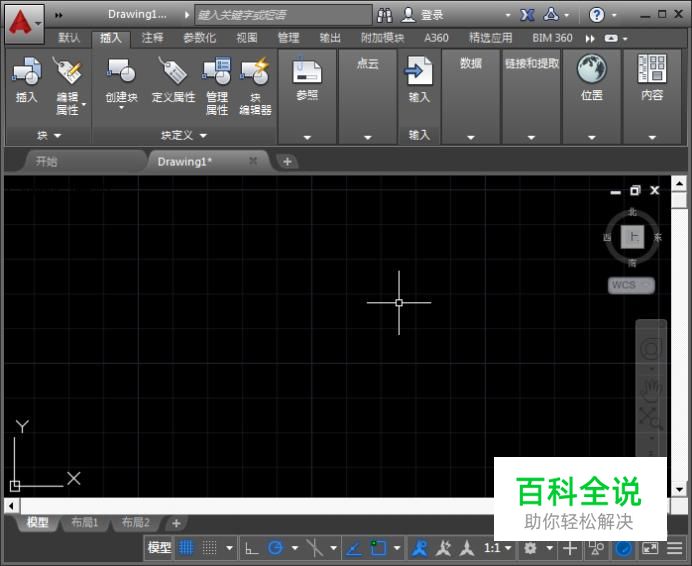692x566 pixels.
Task: Click the keyword search input field
Action: pos(282,15)
